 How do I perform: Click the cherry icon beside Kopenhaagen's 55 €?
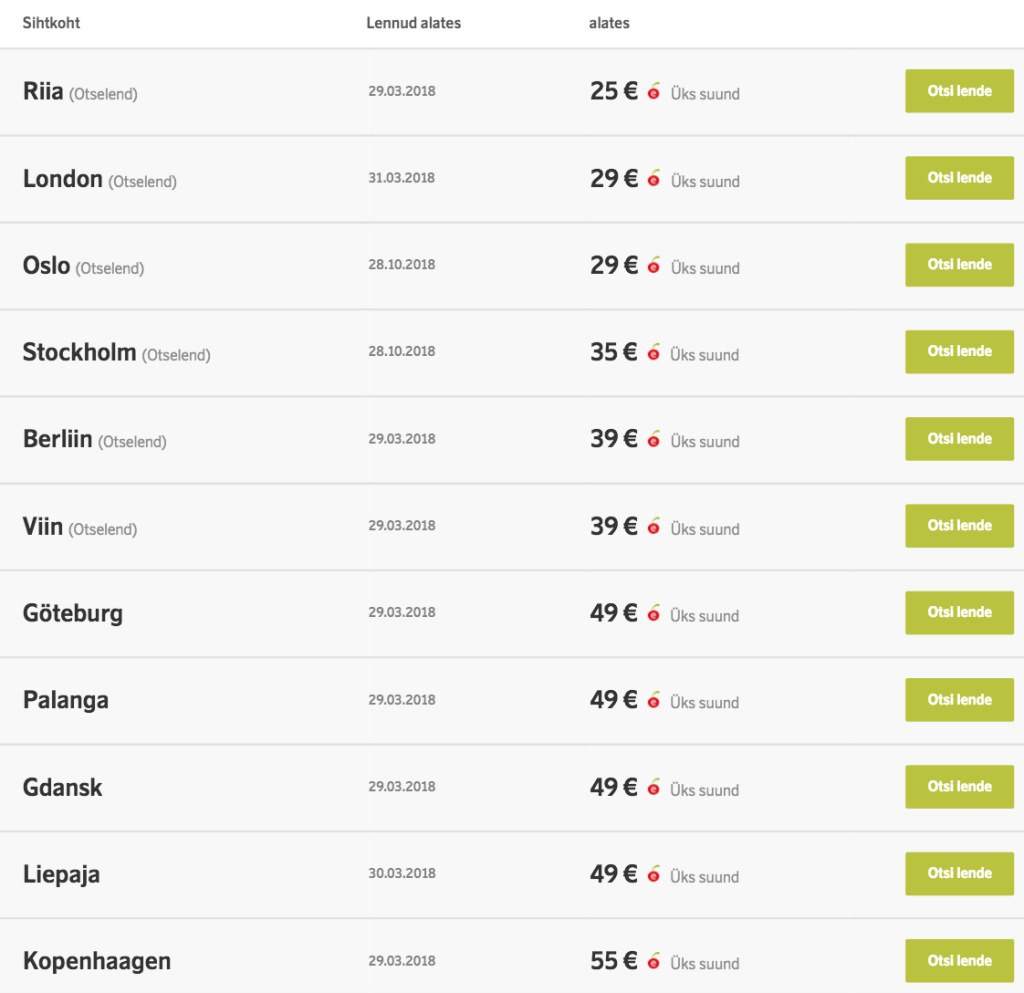(654, 962)
